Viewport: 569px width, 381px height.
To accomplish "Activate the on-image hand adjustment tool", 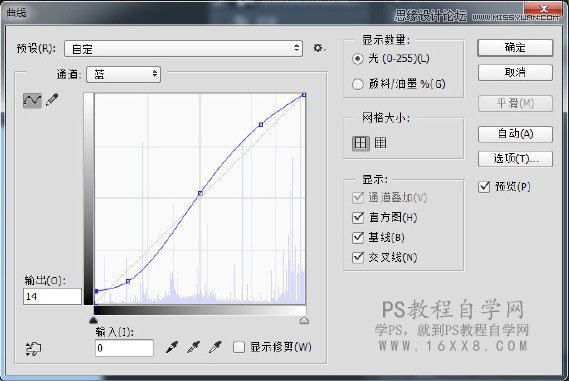I will click(33, 349).
